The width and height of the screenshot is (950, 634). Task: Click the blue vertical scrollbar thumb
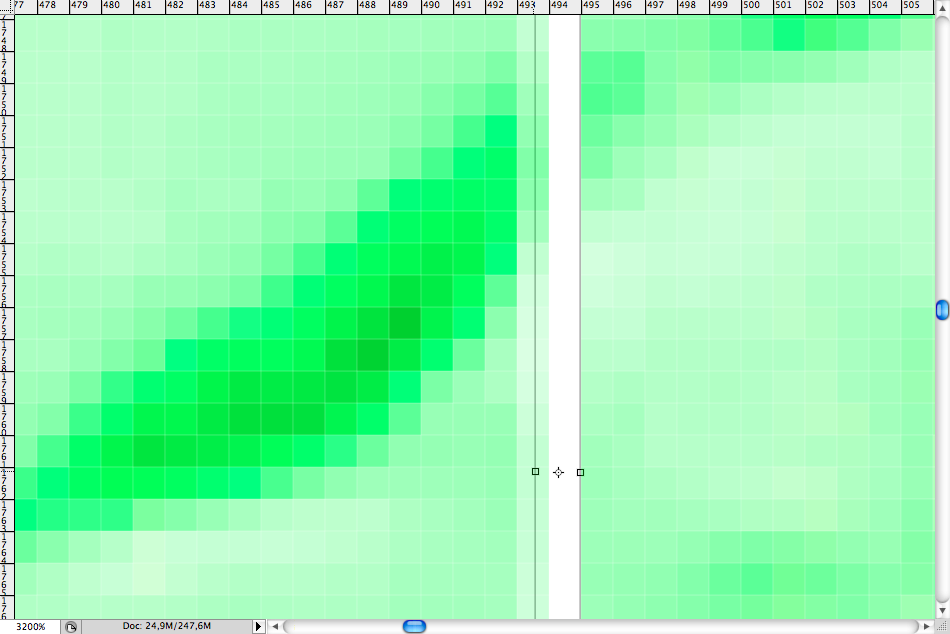coord(941,310)
